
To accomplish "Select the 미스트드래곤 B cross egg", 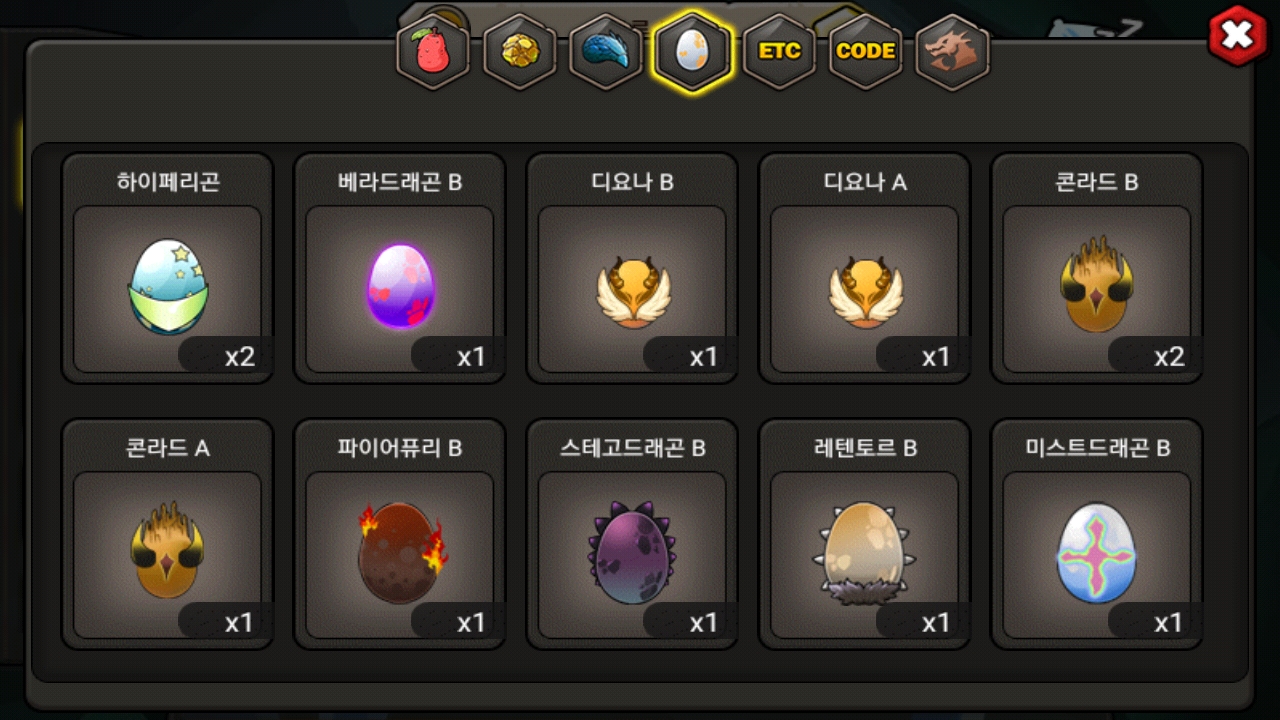I will coord(1096,553).
